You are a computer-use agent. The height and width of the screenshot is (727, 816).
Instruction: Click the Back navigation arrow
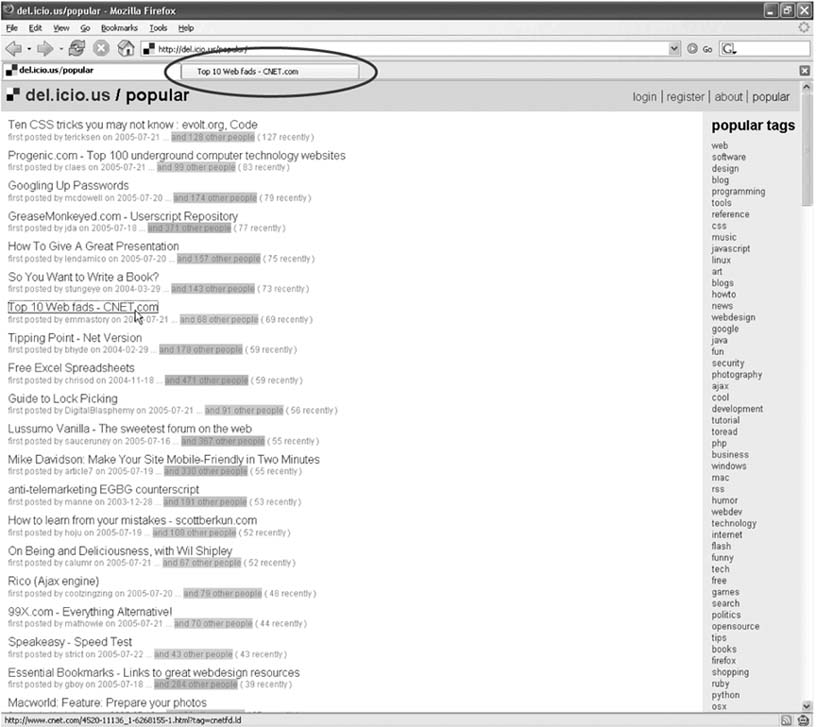[x=14, y=48]
